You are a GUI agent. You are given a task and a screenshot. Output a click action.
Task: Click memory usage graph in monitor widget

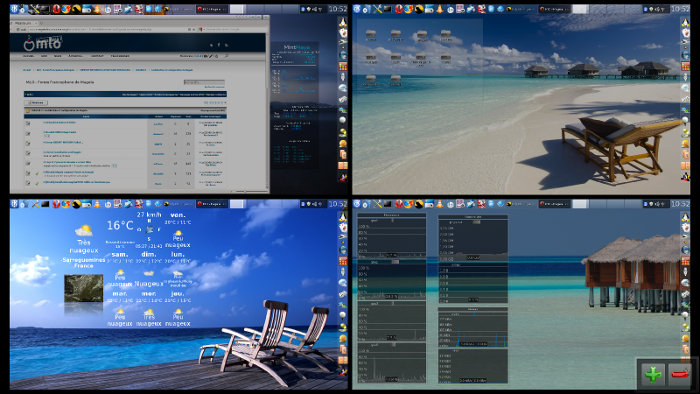coord(473,240)
